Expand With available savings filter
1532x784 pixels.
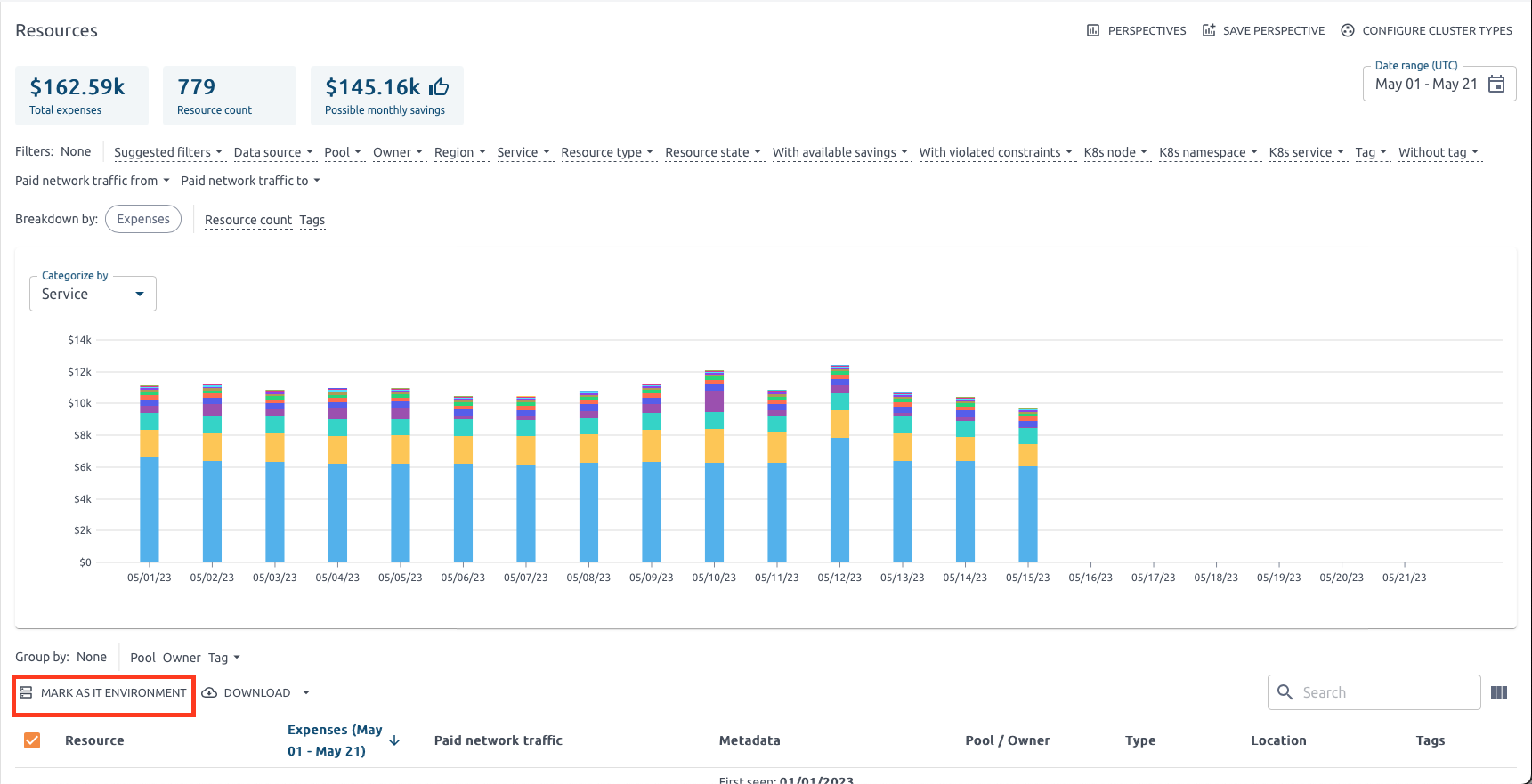click(x=840, y=152)
